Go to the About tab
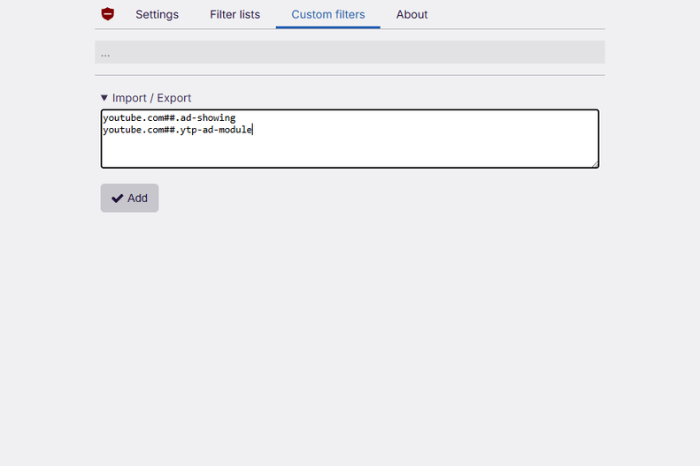This screenshot has width=700, height=466. pyautogui.click(x=412, y=14)
